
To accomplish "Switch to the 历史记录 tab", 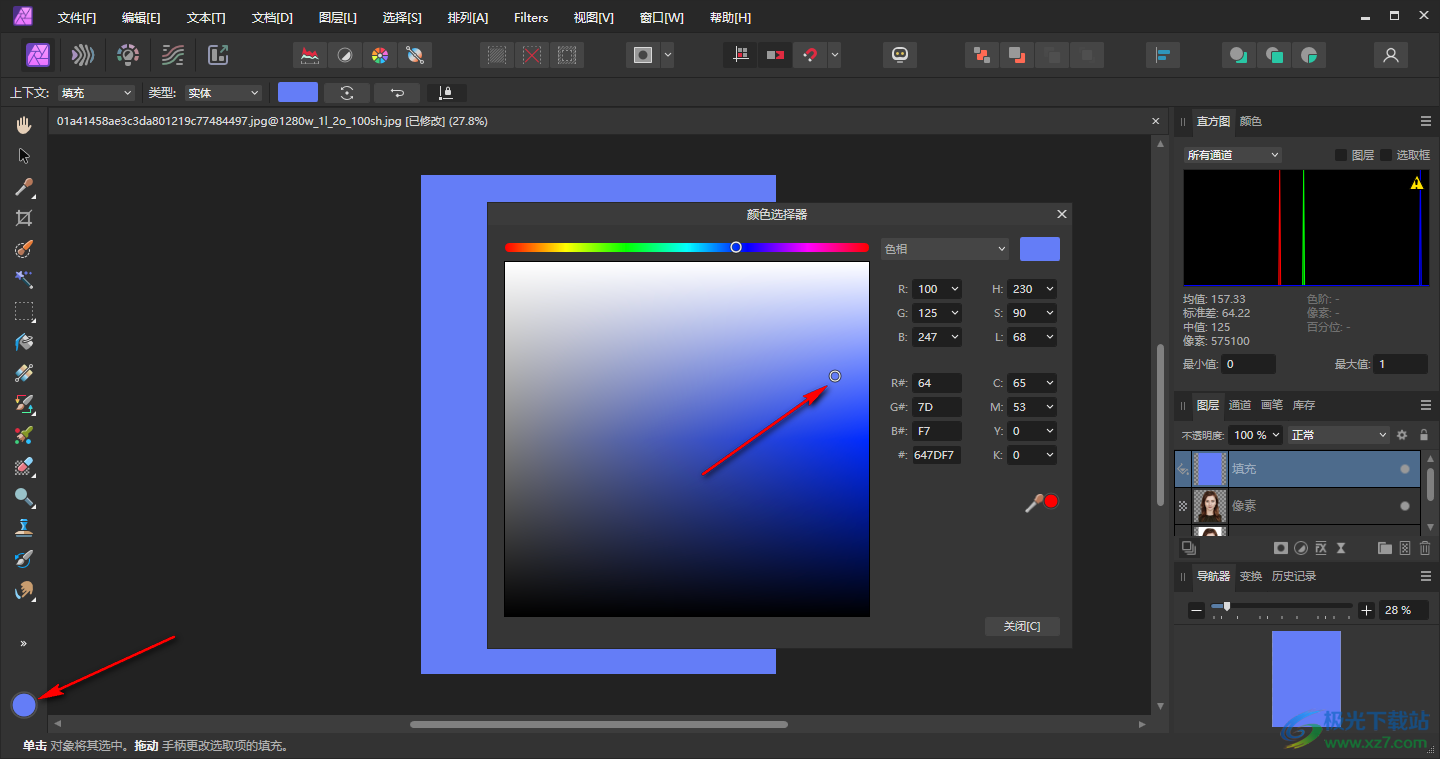I will tap(1293, 576).
